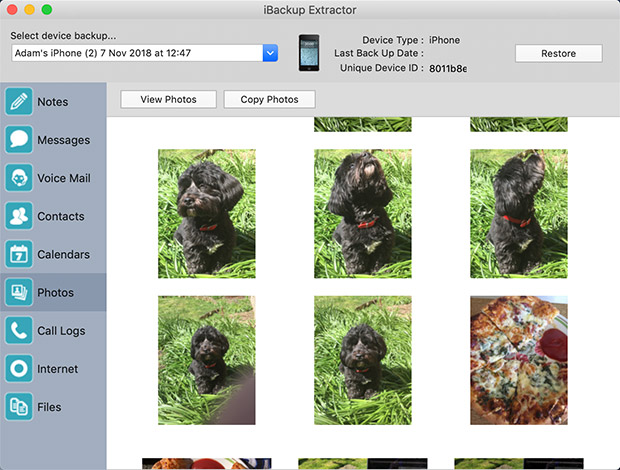Select the Photos sidebar icon
Image resolution: width=620 pixels, height=470 pixels.
pos(19,292)
